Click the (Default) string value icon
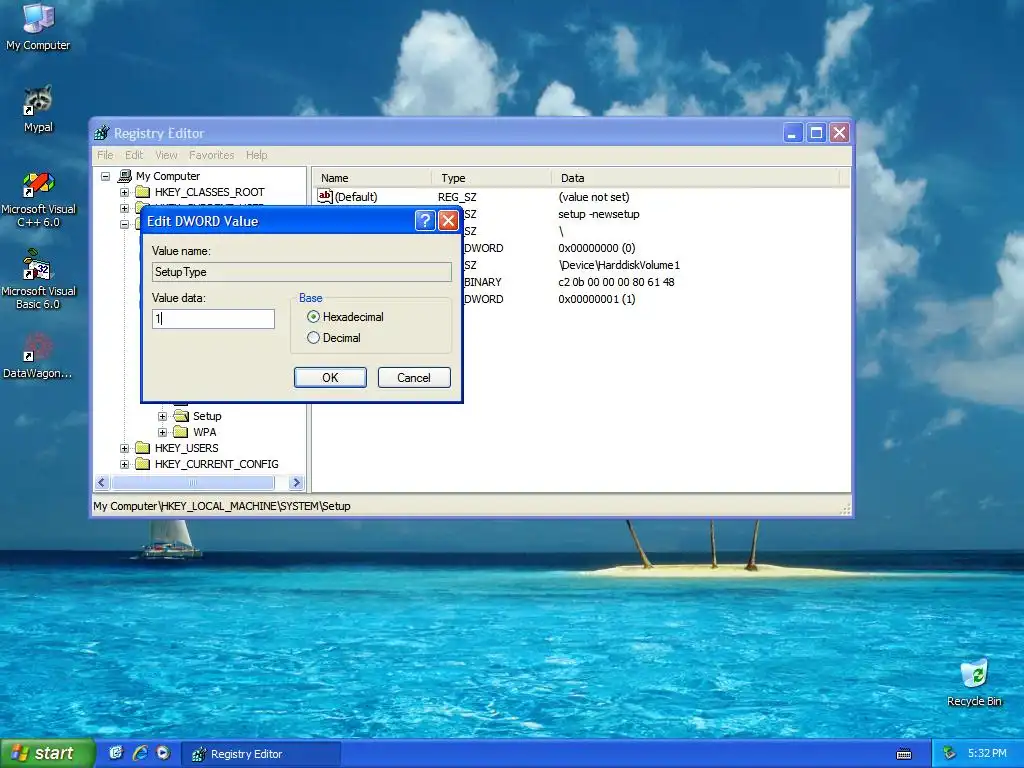 point(325,196)
